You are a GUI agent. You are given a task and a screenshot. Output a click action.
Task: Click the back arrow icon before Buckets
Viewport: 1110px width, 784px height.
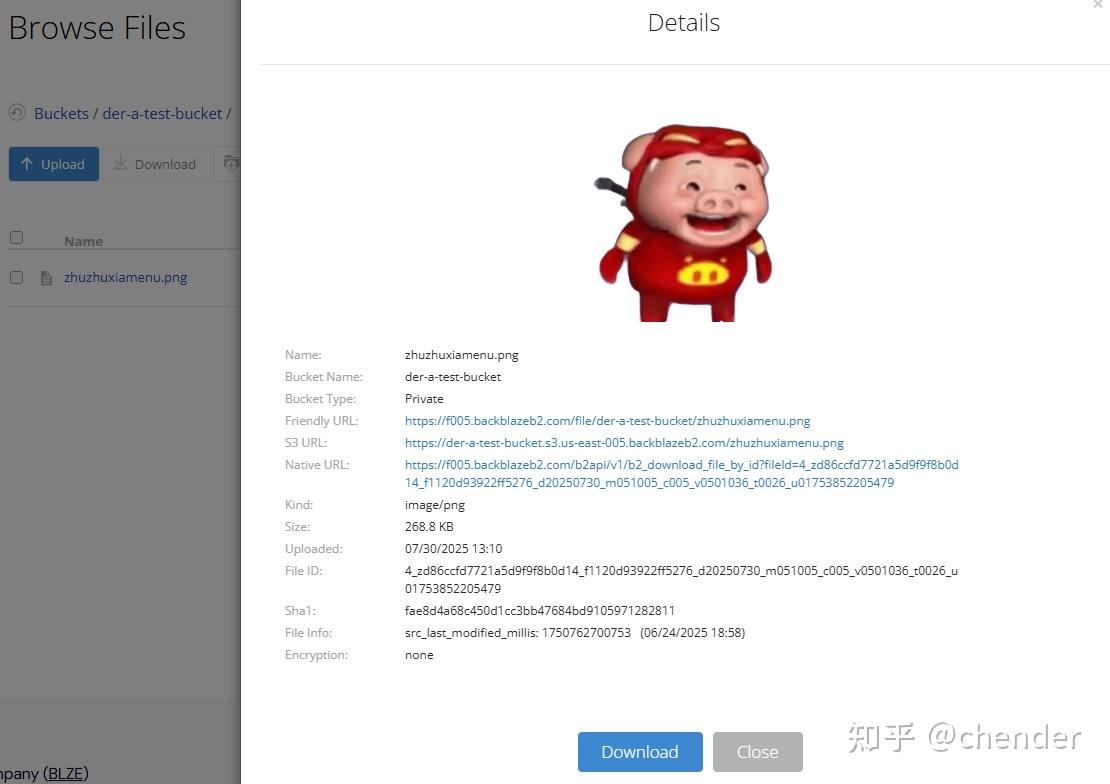17,113
